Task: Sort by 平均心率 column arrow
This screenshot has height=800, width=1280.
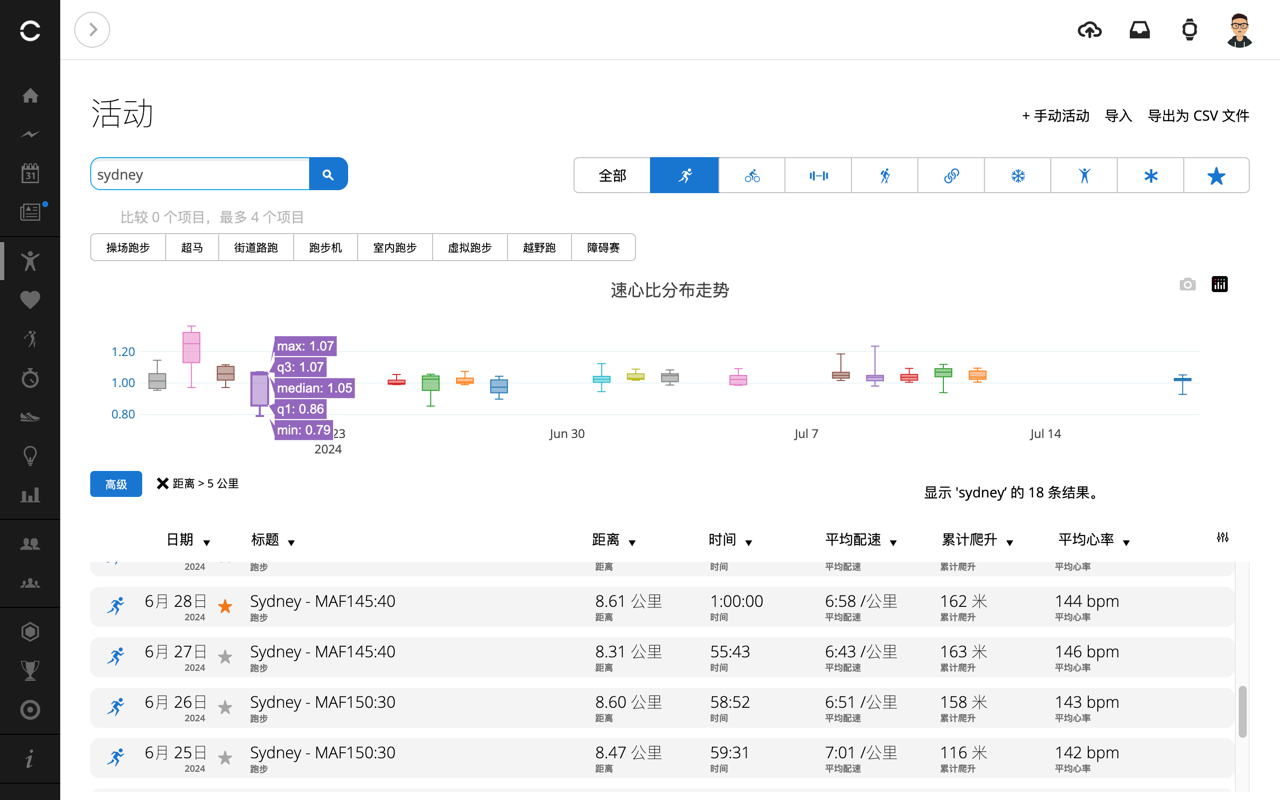Action: 1126,542
